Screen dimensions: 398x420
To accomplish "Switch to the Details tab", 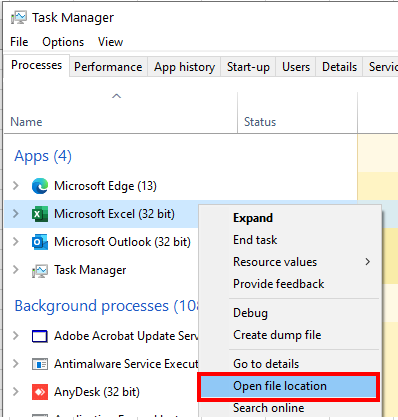I will 339,67.
